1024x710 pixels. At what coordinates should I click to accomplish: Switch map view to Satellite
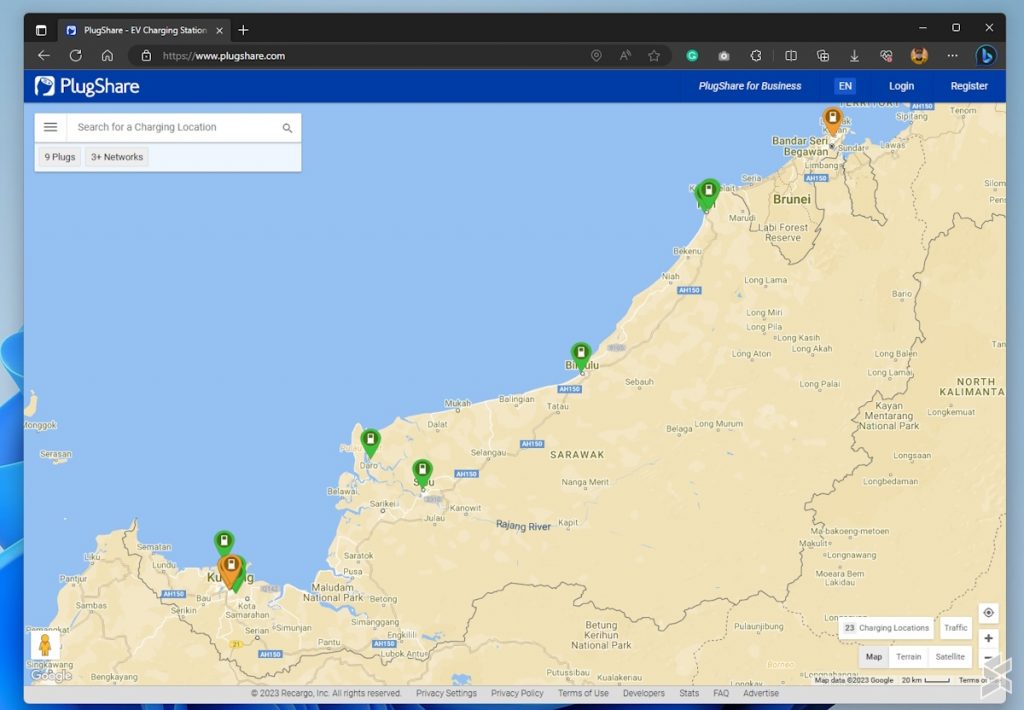pyautogui.click(x=949, y=657)
